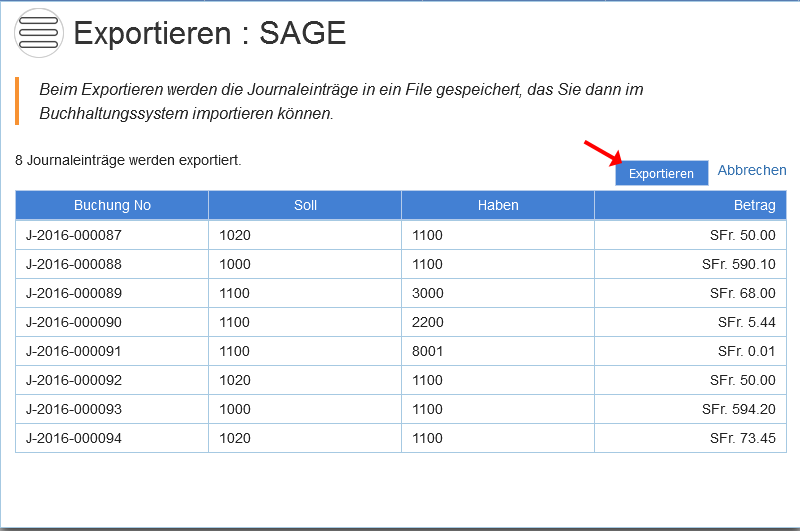The image size is (800, 531).
Task: Click the Betrag column header
Action: coord(690,205)
